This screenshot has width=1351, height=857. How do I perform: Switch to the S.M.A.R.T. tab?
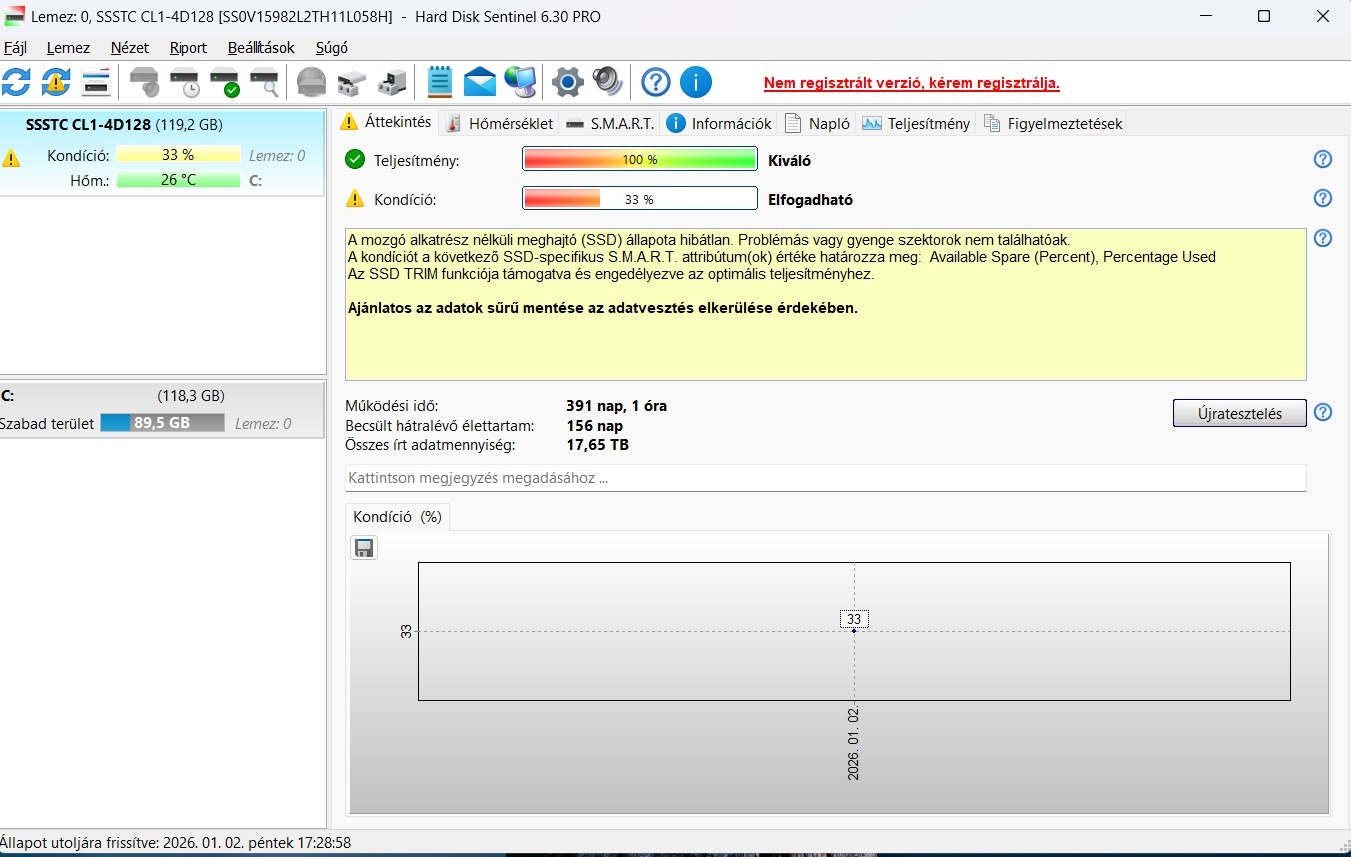[x=609, y=124]
